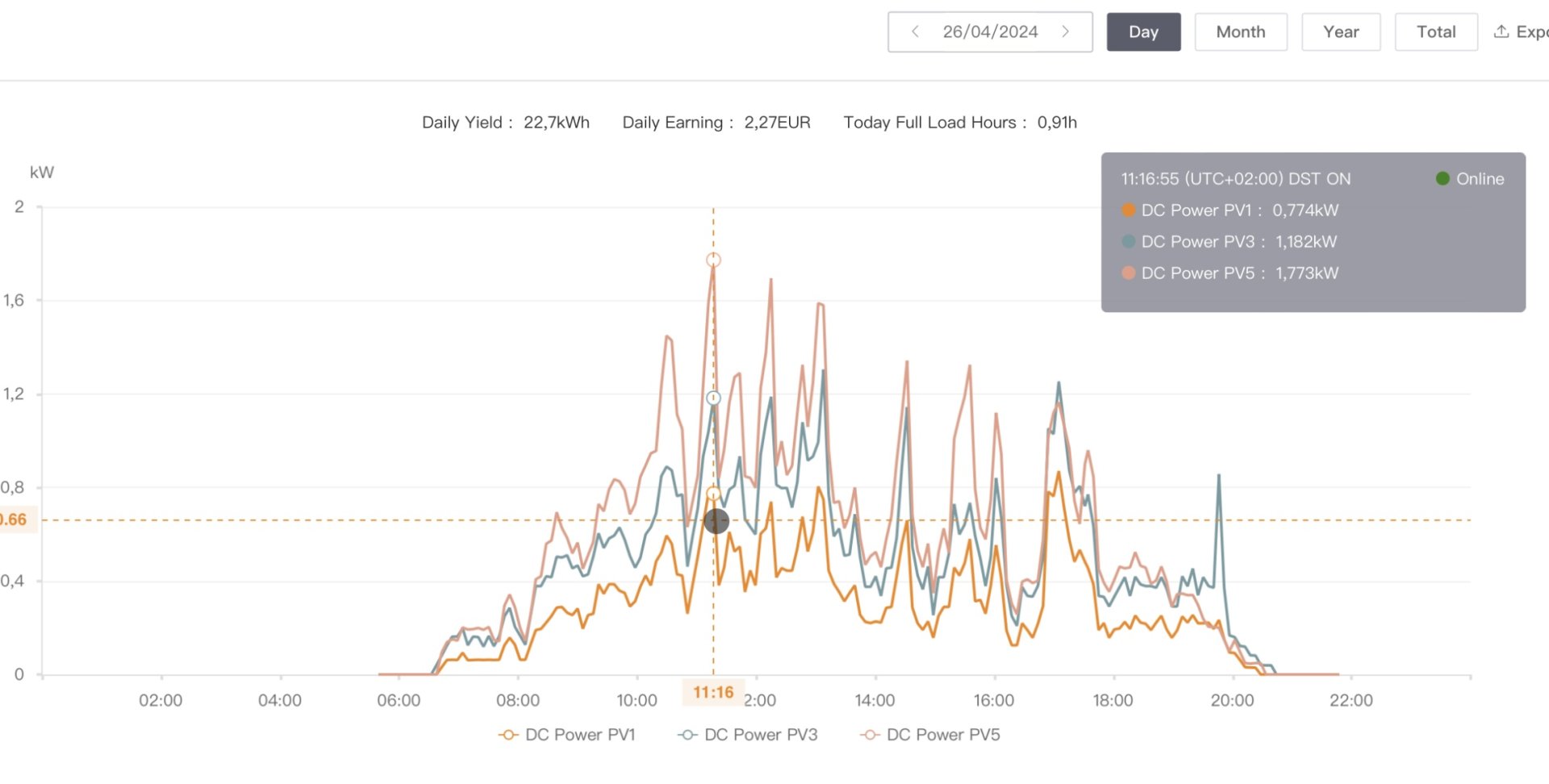Select the active Day view button
The height and width of the screenshot is (784, 1549).
pos(1143,31)
